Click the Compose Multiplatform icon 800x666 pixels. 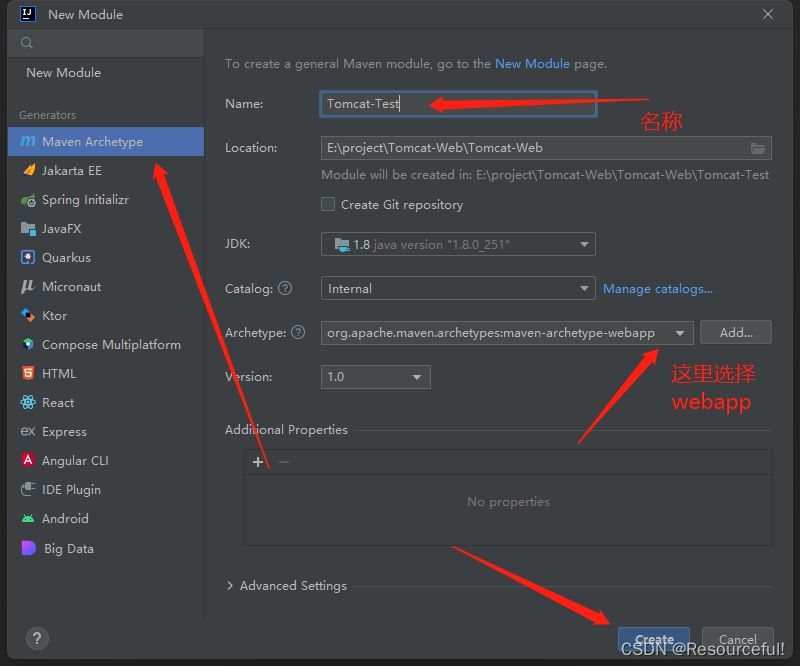coord(28,344)
